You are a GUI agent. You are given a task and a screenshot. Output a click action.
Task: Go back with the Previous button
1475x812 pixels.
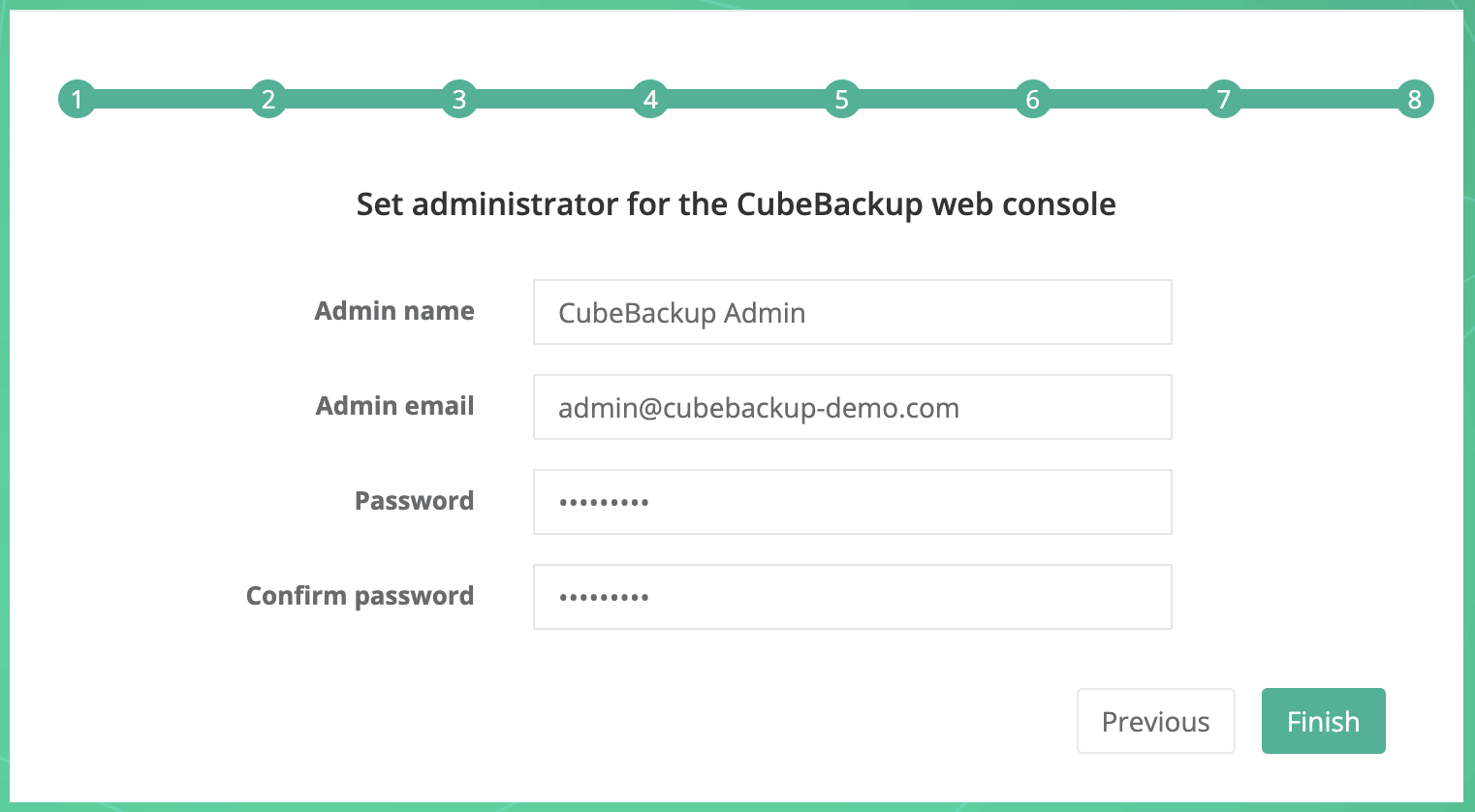(1155, 721)
